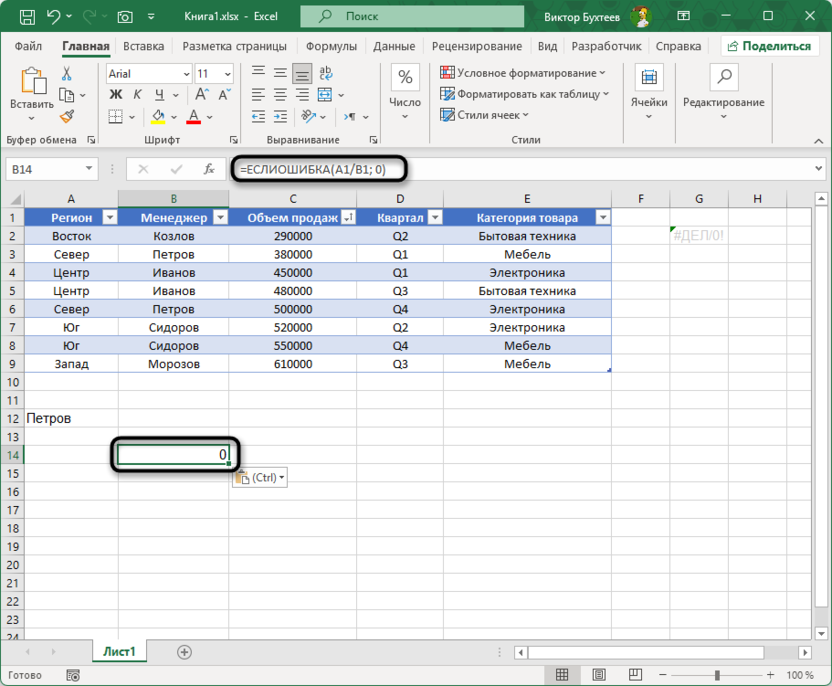This screenshot has width=832, height=686.
Task: Open filter dropdown for Регион column
Action: click(110, 218)
